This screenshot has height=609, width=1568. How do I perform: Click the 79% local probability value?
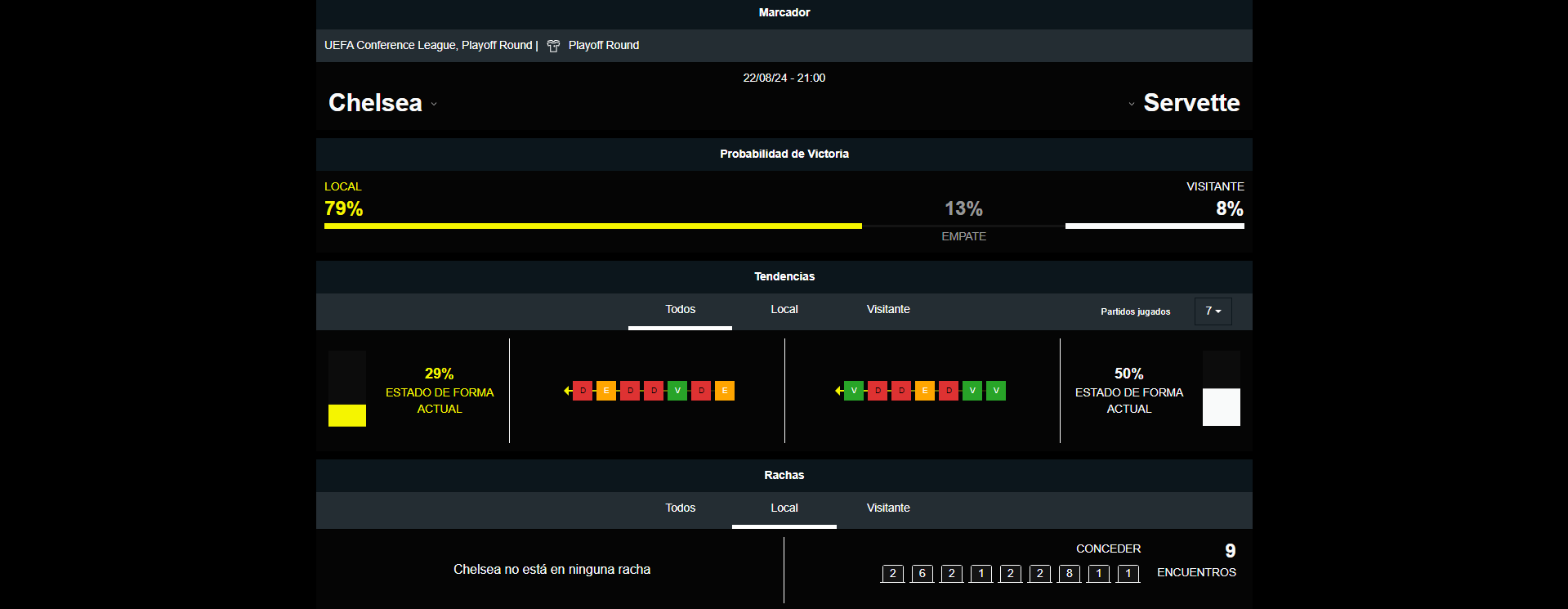[344, 208]
